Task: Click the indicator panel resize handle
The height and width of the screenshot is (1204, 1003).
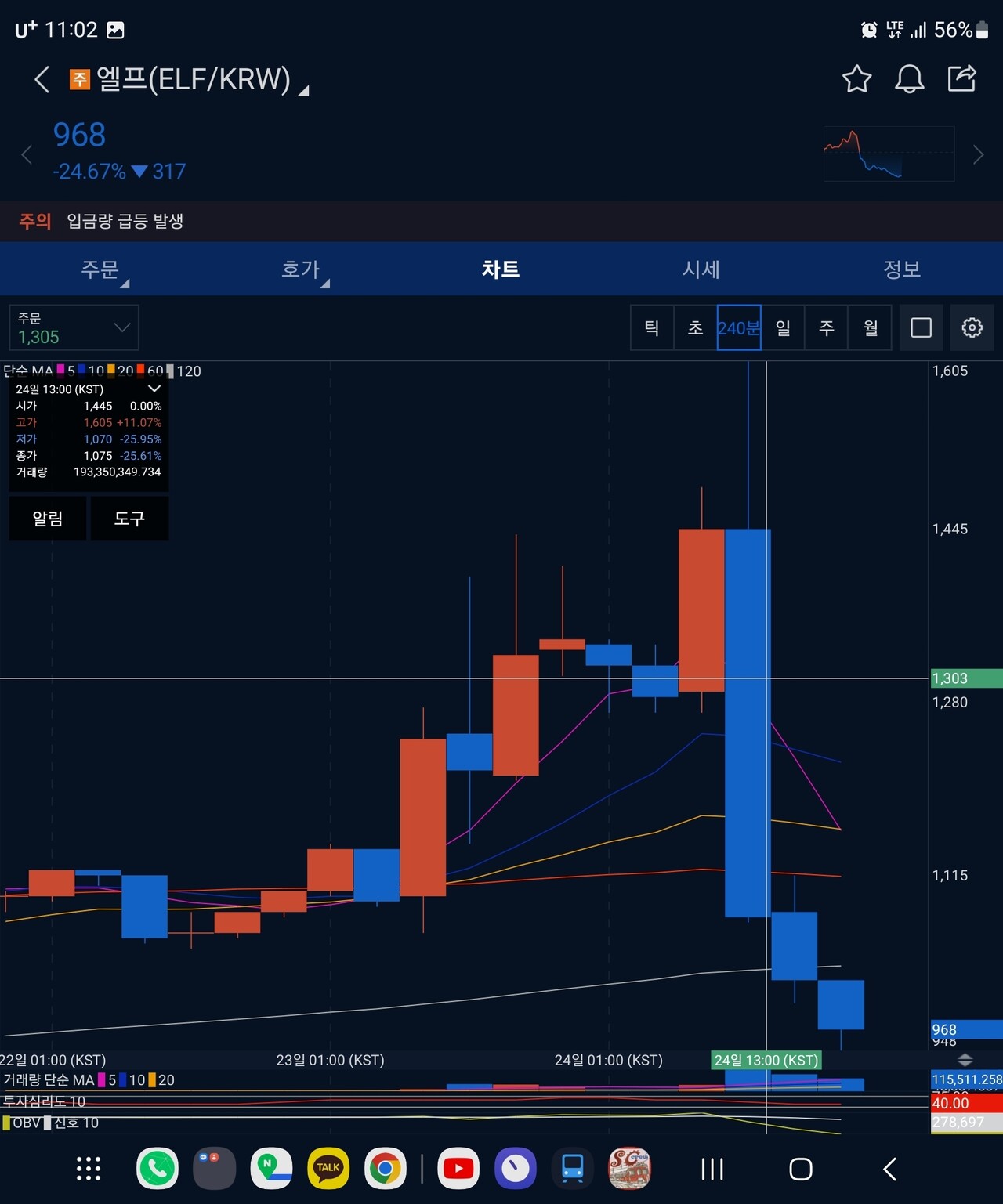Action: (965, 1060)
